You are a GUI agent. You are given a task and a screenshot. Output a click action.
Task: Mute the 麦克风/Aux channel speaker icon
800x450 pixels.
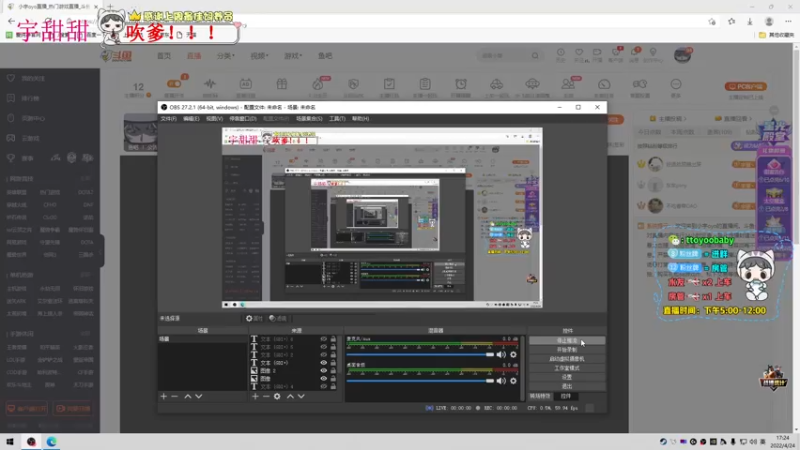(x=501, y=355)
